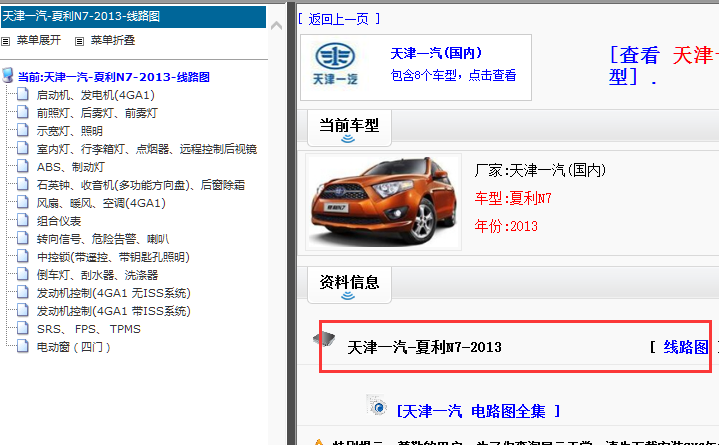Select root node 当前:天津一汽-夏利N7-2013-线路图
Image resolution: width=719 pixels, height=445 pixels.
pyautogui.click(x=114, y=77)
